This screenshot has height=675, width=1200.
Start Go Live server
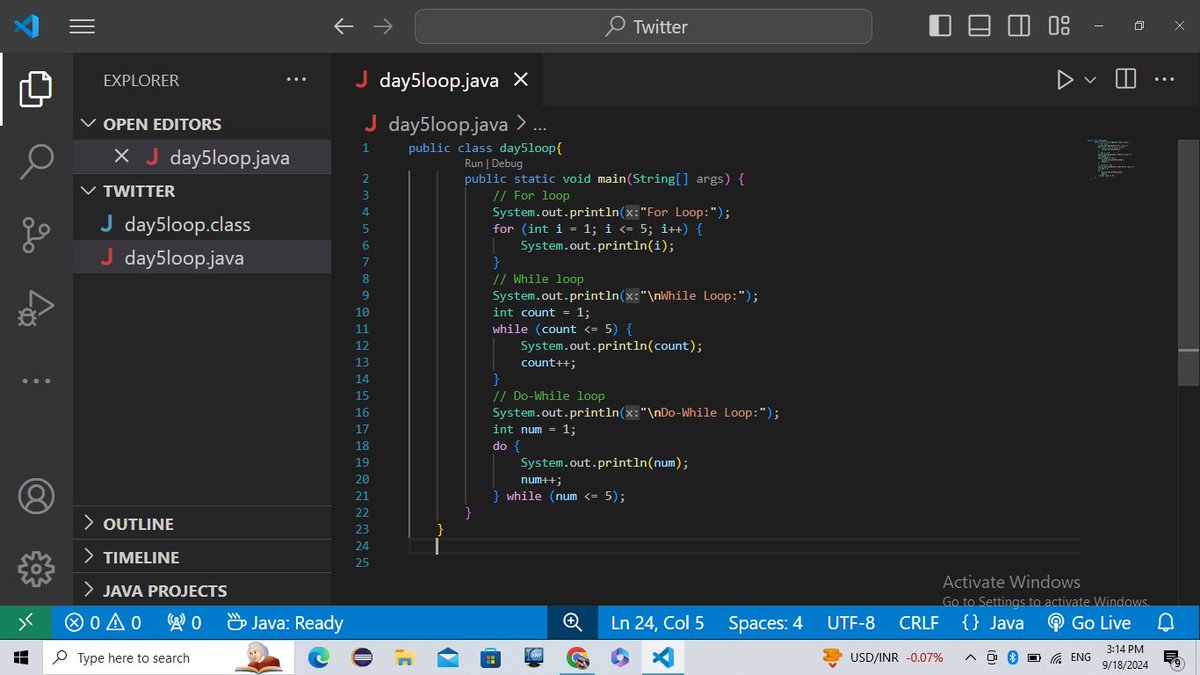point(1089,622)
